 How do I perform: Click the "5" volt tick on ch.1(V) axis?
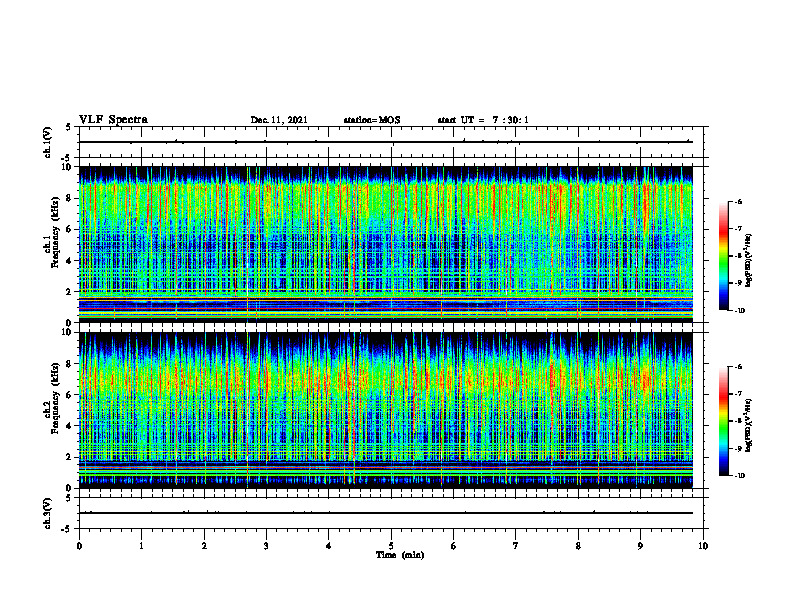70,128
